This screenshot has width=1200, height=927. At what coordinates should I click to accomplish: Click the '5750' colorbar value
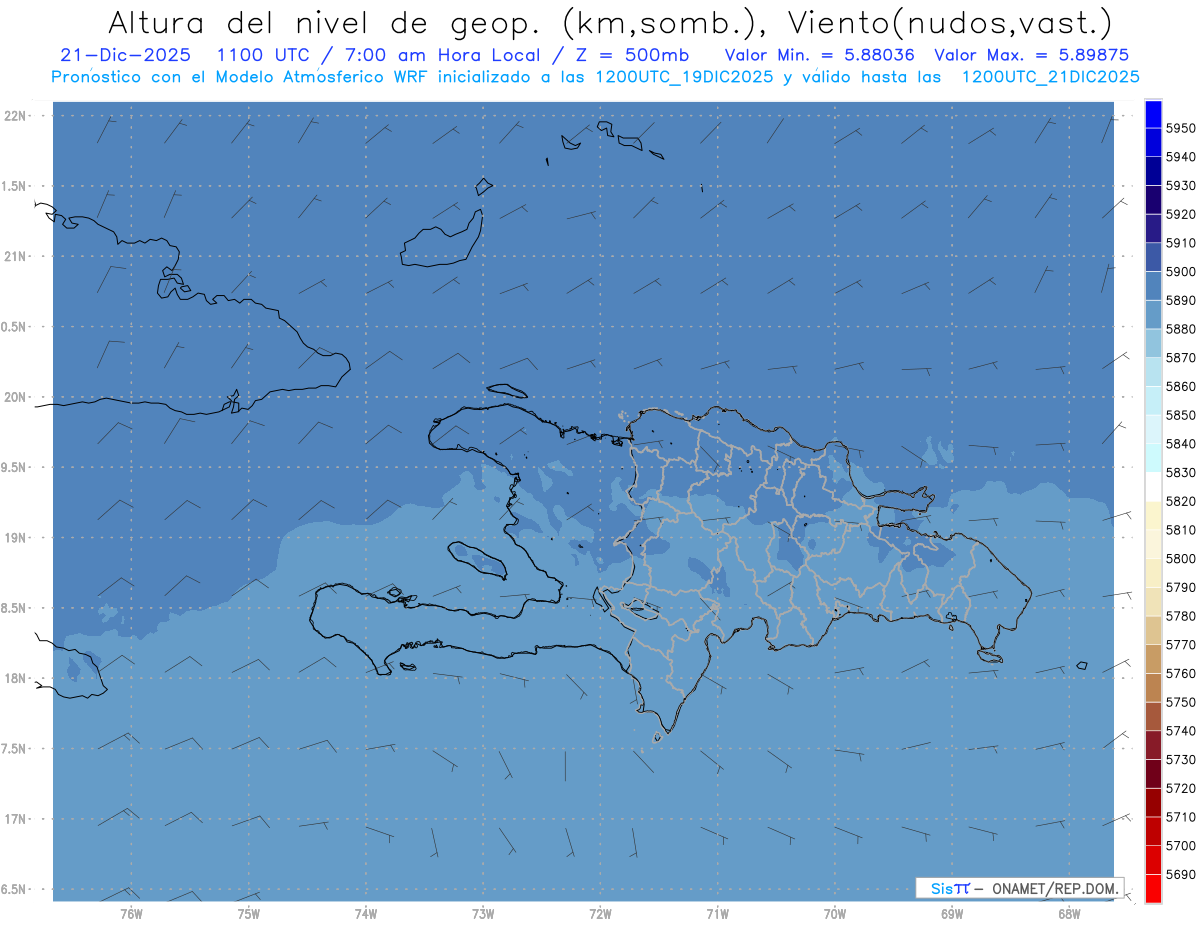[1180, 702]
